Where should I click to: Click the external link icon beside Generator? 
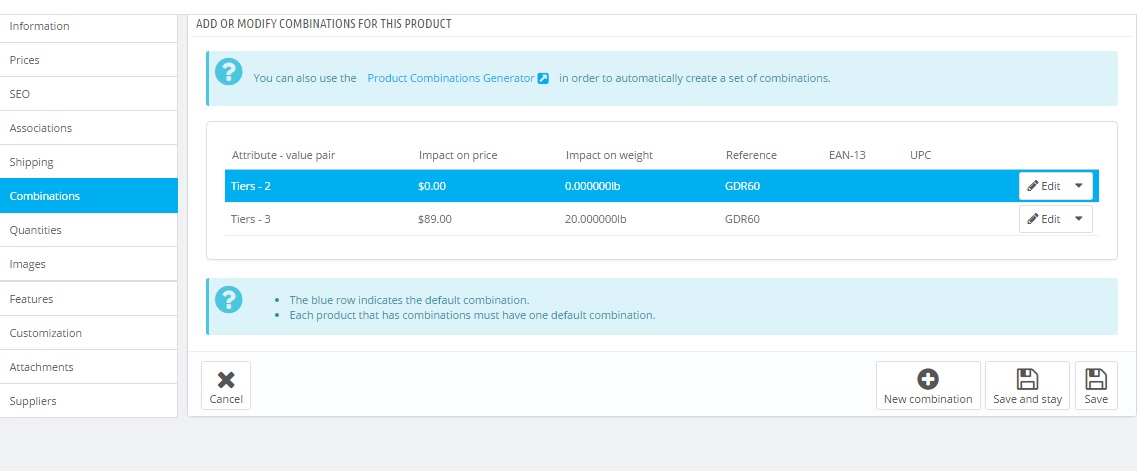coord(544,78)
